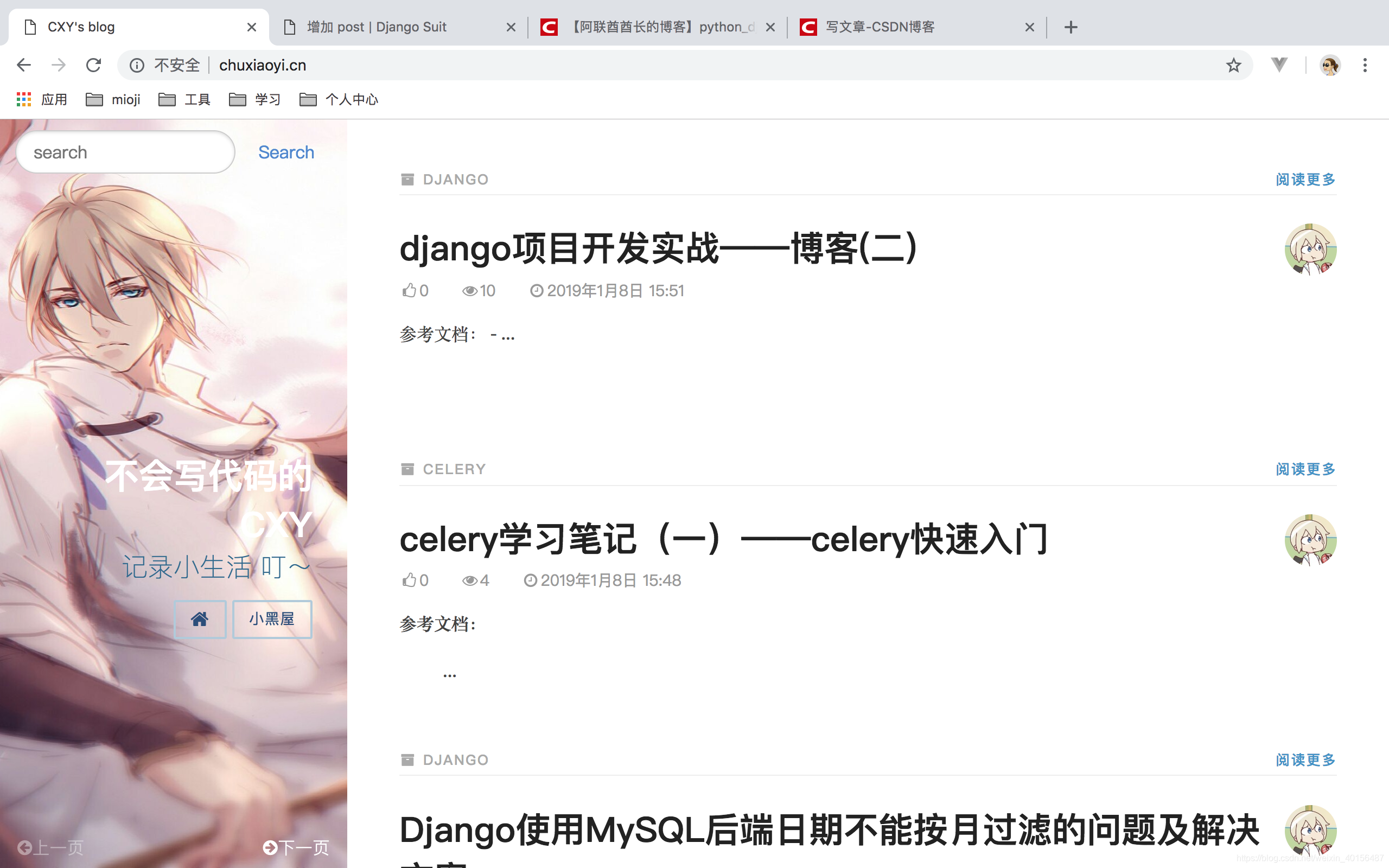
Task: Switch to the CXY's blog tab
Action: tap(138, 27)
